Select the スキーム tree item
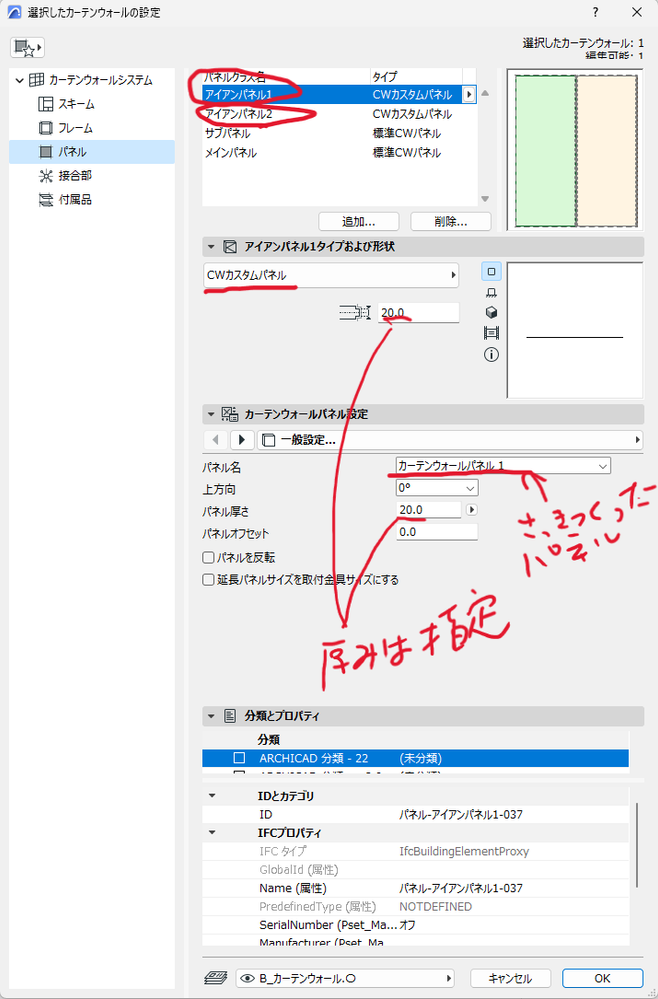Screen dimensions: 658x999 66,104
